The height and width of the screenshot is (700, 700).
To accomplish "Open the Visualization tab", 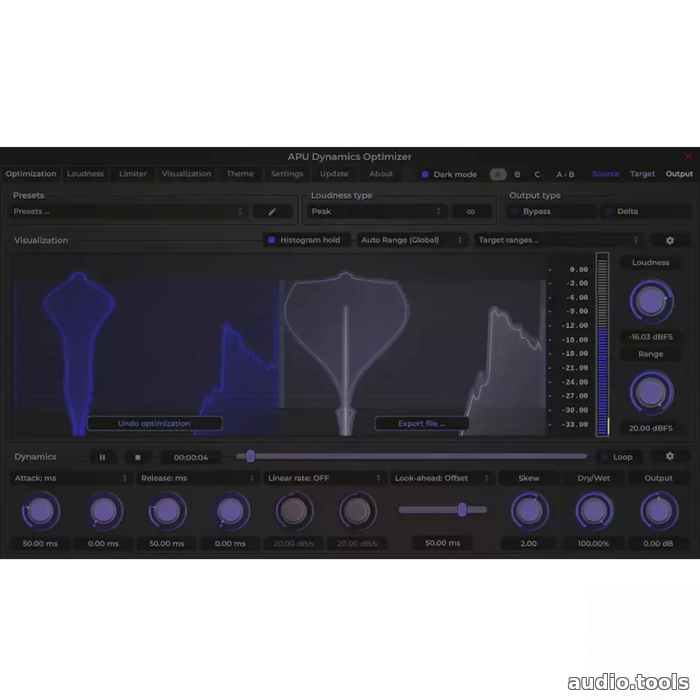I will [186, 174].
